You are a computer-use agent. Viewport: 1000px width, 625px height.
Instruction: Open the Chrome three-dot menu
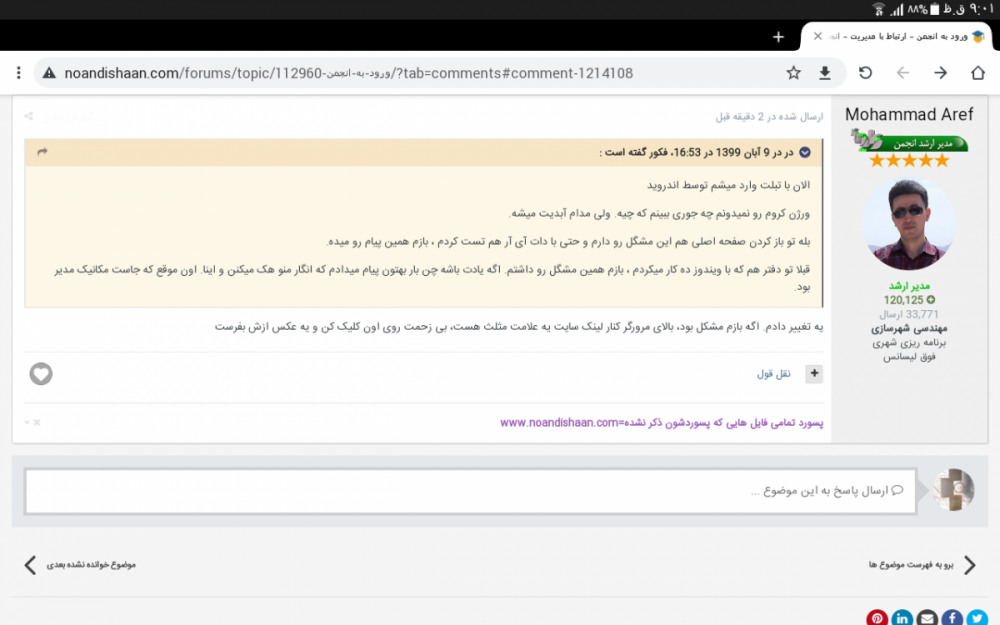(18, 72)
